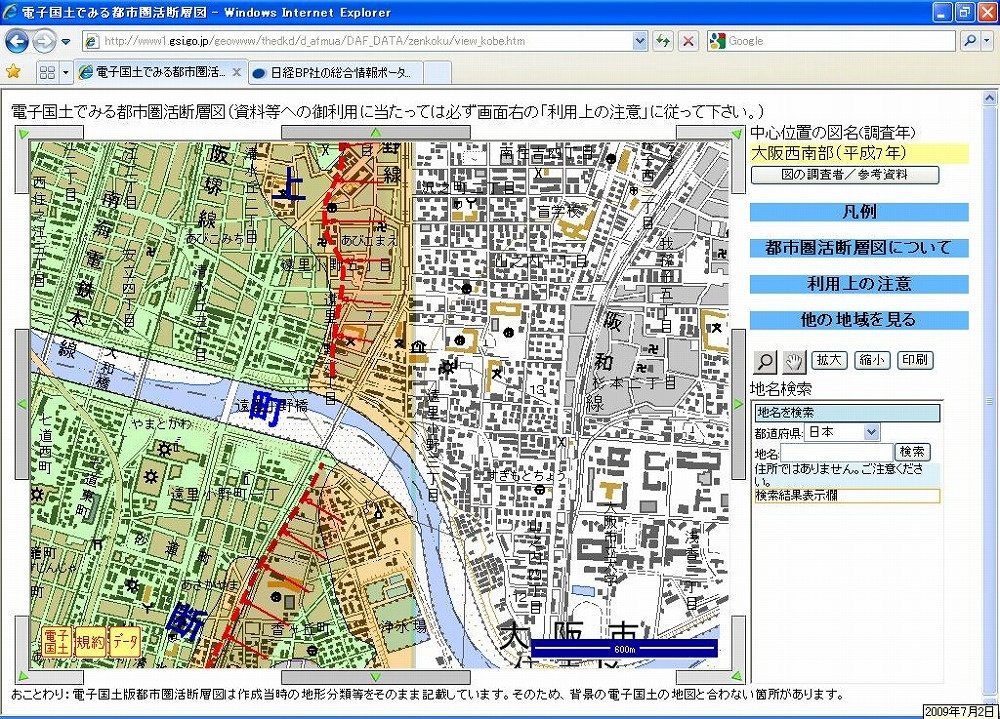
Task: Click the 図の調査者／参考資料 button
Action: coord(845,175)
